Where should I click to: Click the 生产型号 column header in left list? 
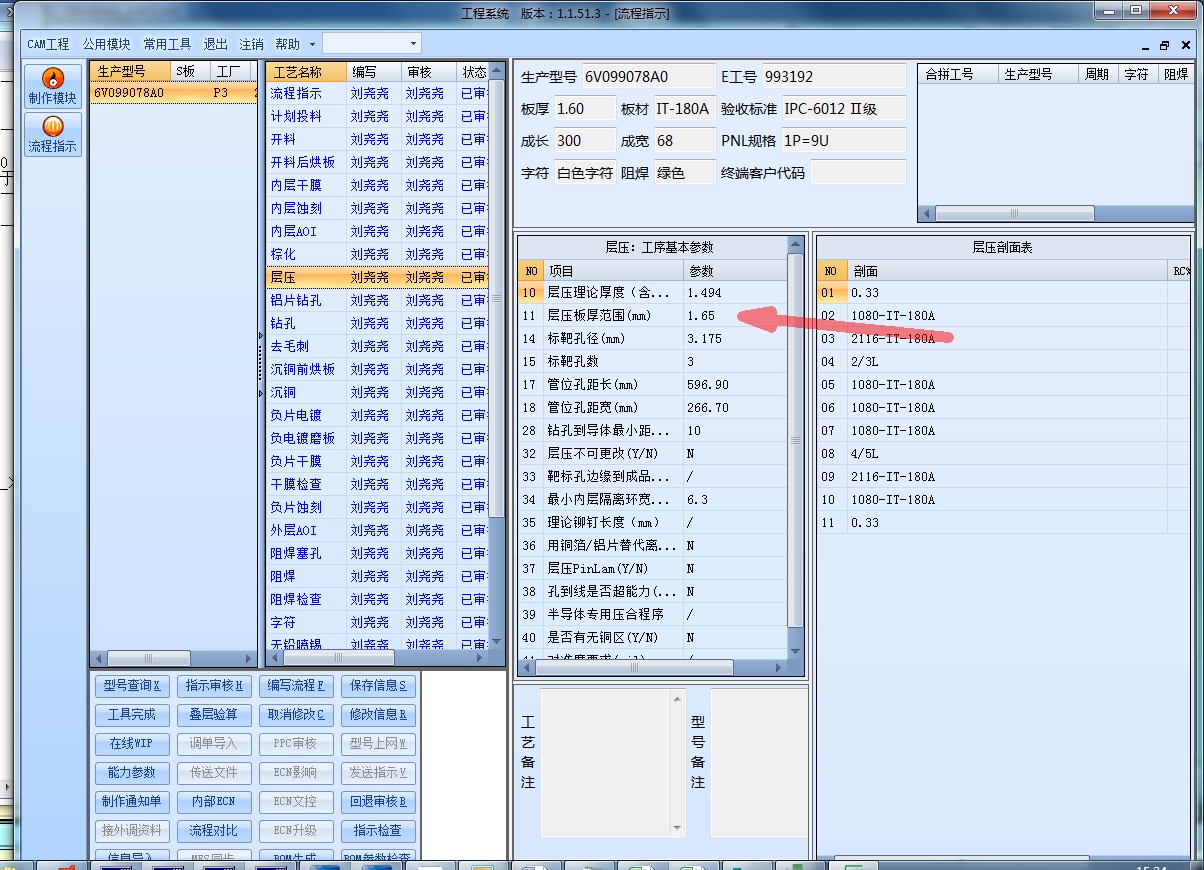pos(130,72)
